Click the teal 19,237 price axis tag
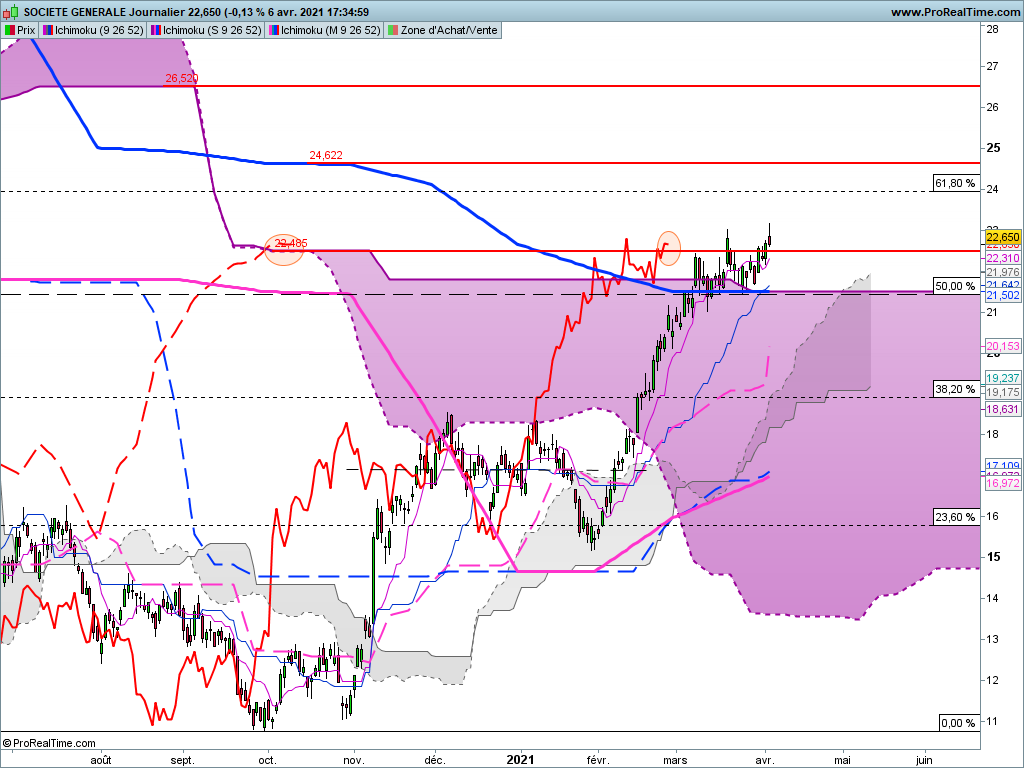The width and height of the screenshot is (1024, 768). click(x=1002, y=378)
